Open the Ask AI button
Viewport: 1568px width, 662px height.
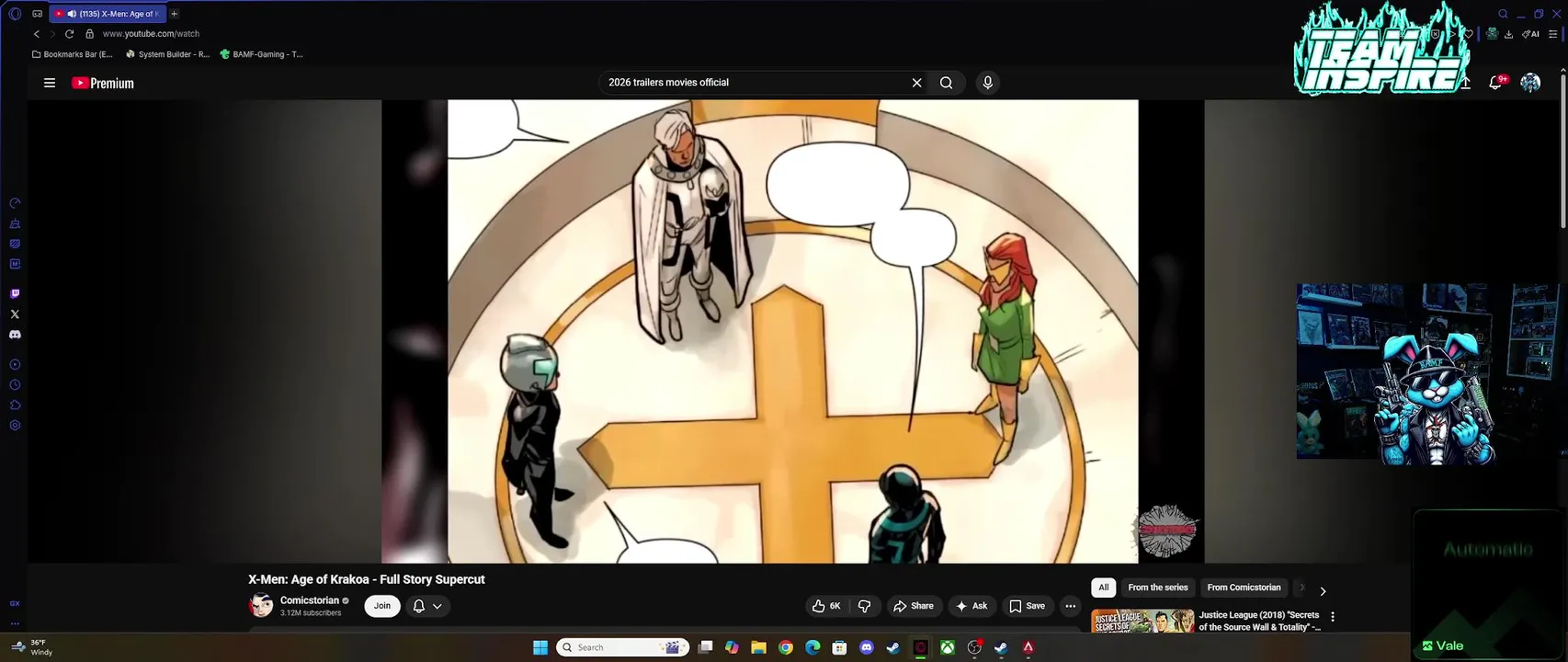coord(971,606)
